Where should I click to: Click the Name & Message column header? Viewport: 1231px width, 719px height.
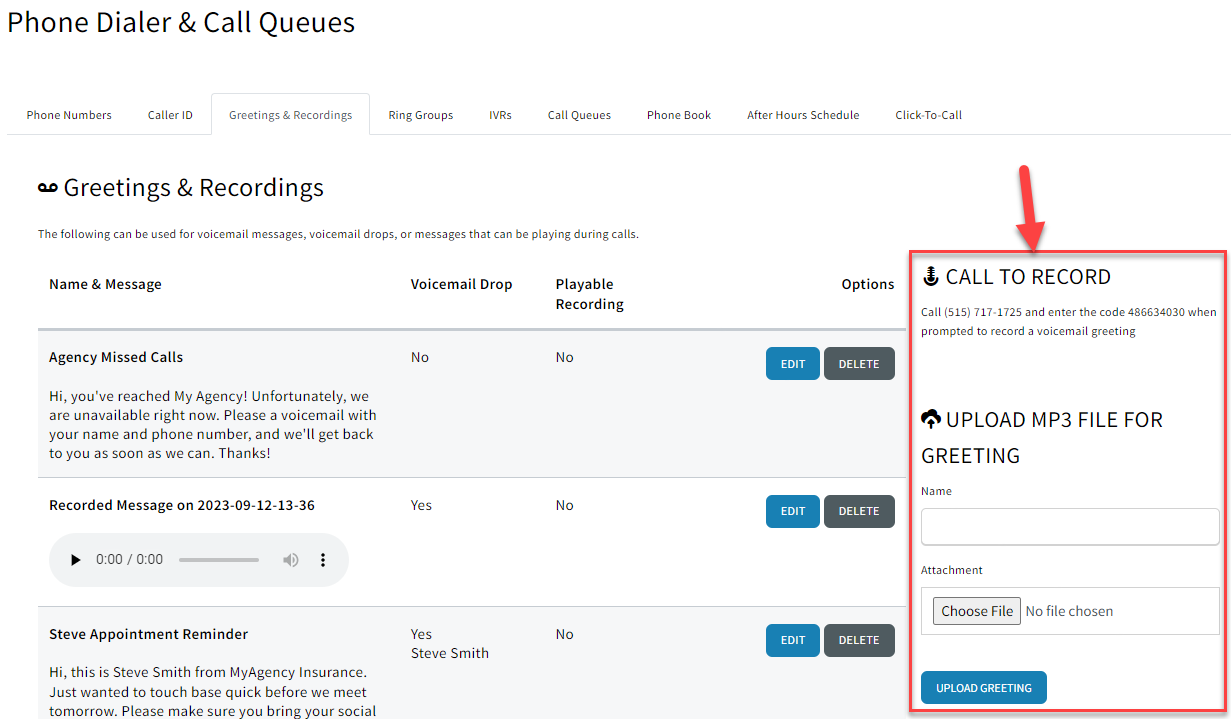tap(105, 284)
